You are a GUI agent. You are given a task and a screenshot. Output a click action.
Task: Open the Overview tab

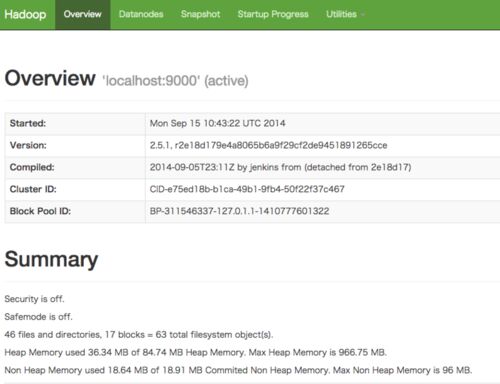[x=83, y=14]
